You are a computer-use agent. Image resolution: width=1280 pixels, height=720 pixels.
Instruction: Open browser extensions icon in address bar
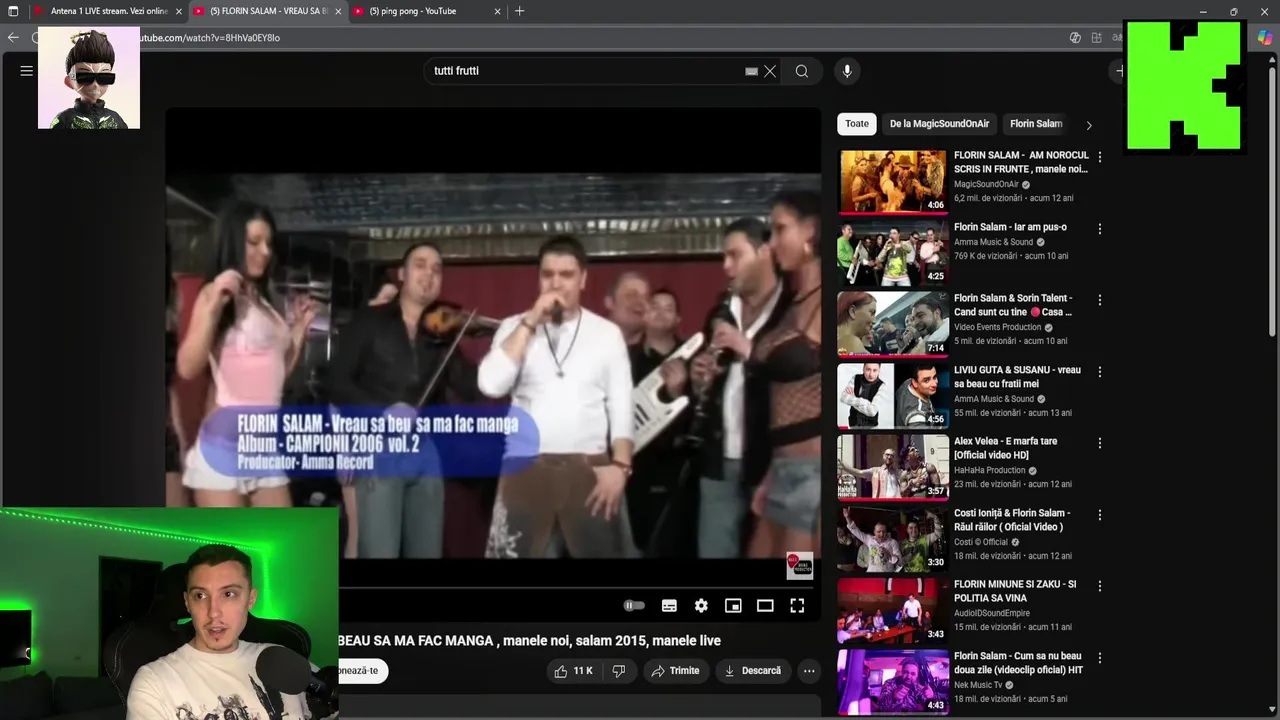click(1096, 37)
